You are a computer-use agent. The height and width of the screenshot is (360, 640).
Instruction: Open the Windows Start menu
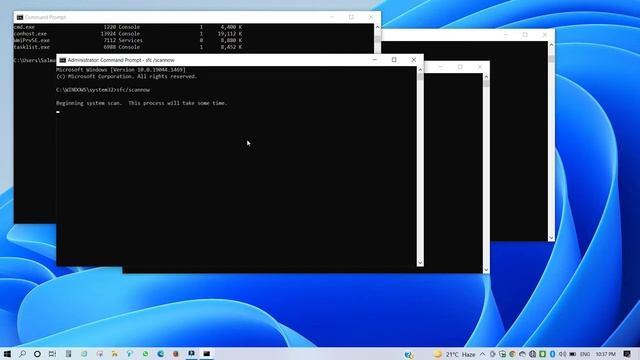[x=7, y=354]
